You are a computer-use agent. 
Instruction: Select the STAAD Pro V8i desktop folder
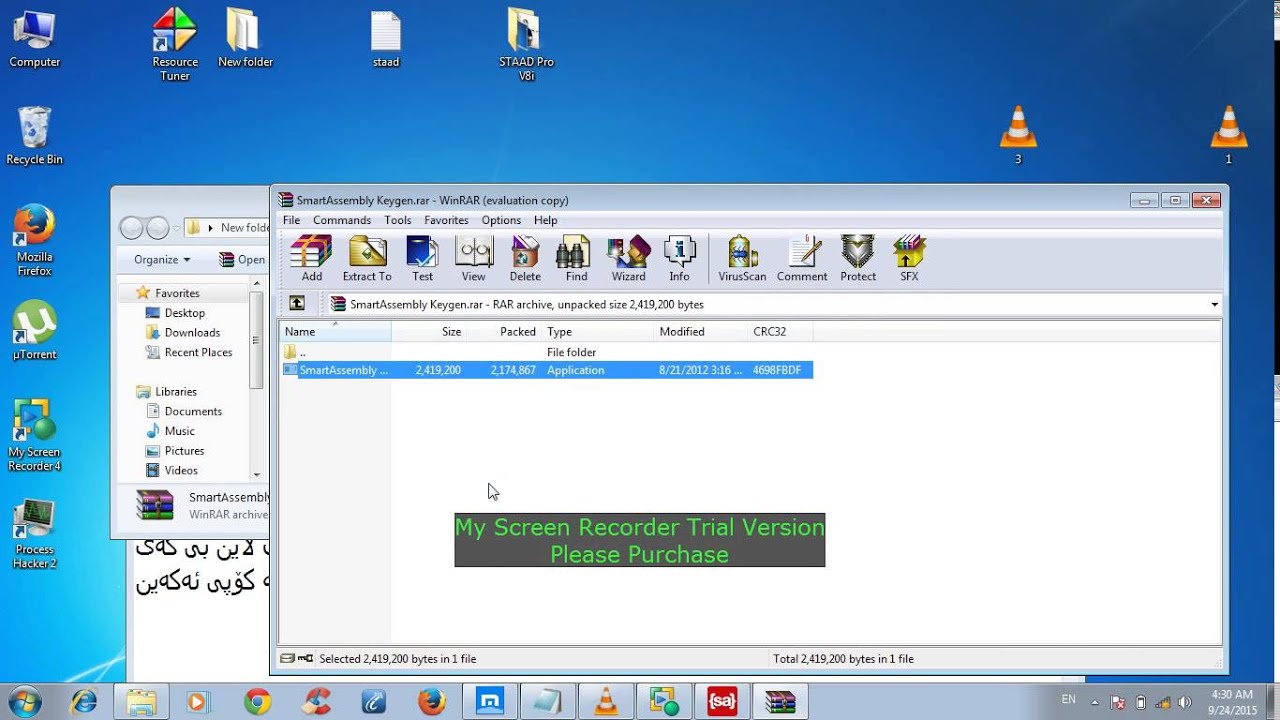pos(526,44)
